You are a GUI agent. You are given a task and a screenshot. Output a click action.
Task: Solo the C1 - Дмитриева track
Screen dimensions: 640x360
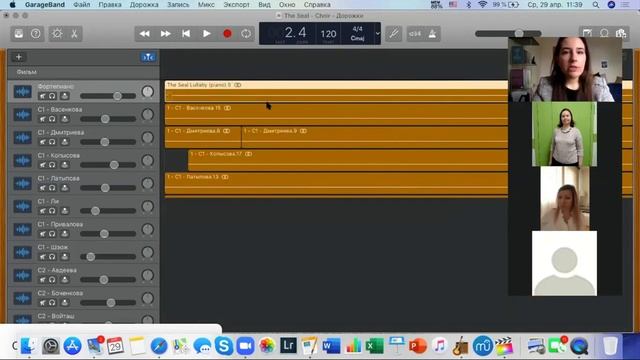tap(52, 142)
